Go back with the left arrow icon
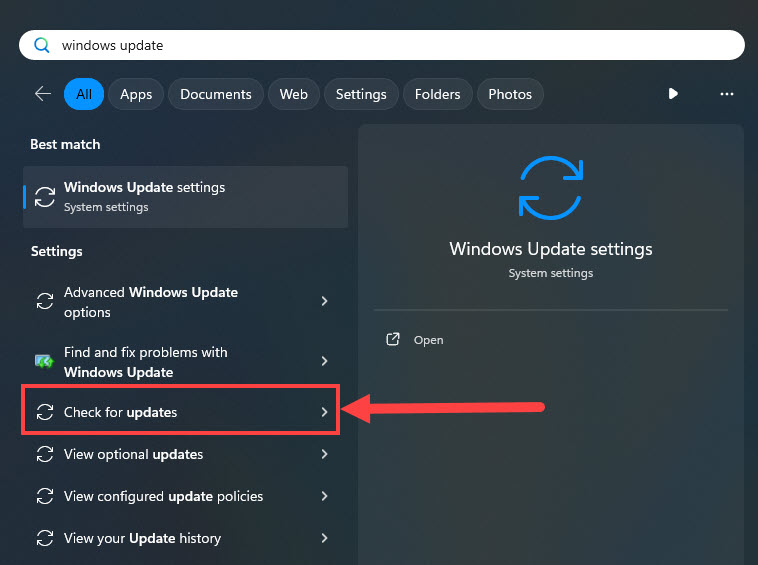This screenshot has height=565, width=758. click(x=43, y=94)
